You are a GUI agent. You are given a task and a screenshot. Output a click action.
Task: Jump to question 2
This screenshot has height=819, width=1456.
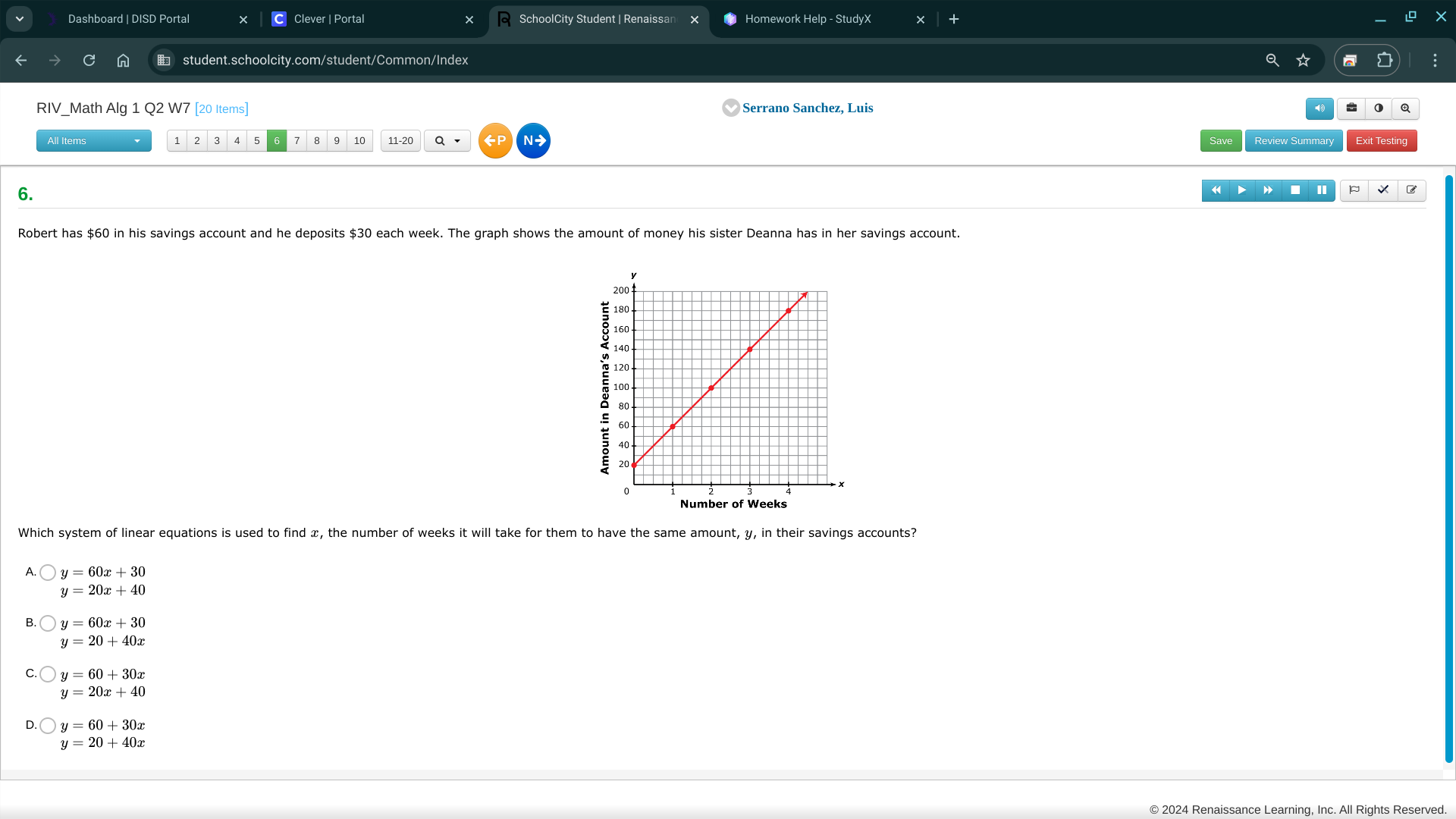pyautogui.click(x=197, y=141)
